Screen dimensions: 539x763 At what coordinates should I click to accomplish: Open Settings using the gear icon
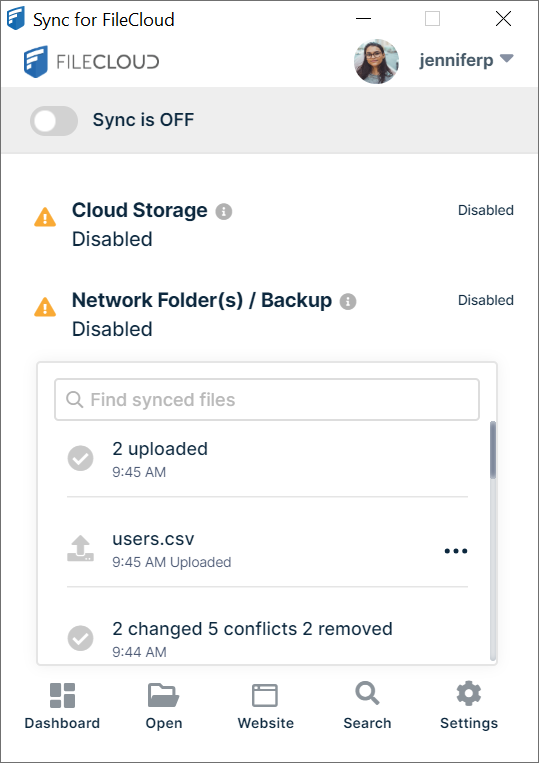click(469, 706)
